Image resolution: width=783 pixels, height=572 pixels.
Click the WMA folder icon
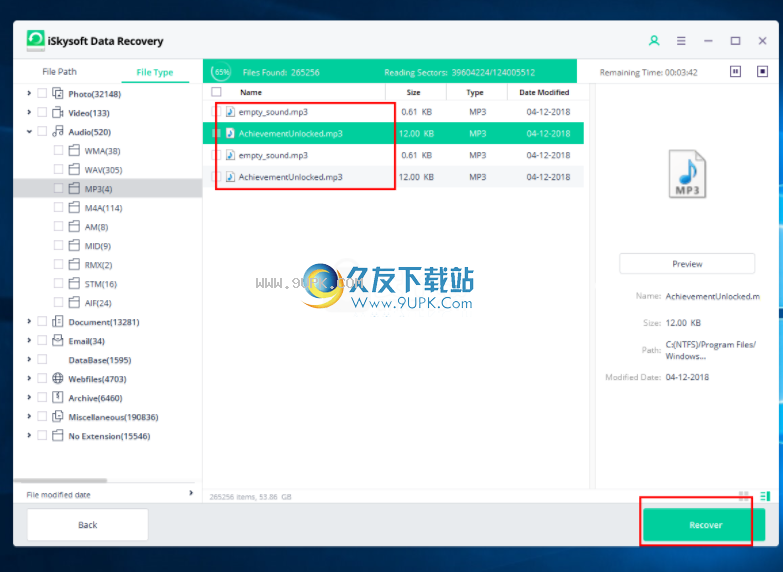pos(74,150)
